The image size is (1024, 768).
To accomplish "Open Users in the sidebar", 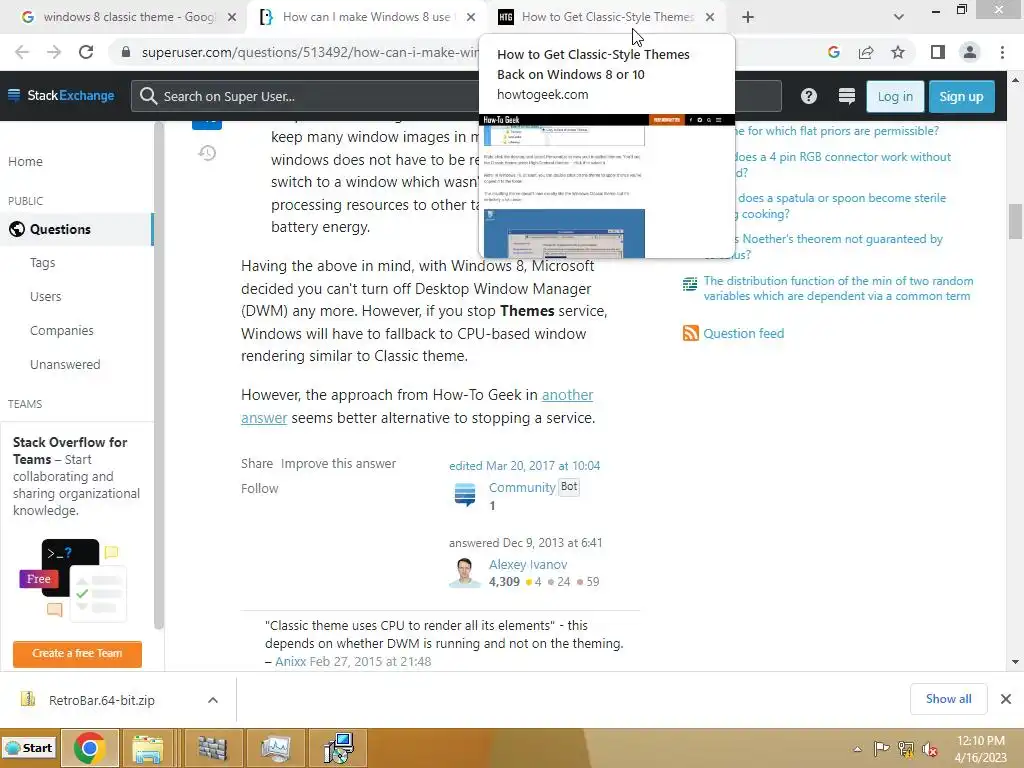I will (x=46, y=296).
